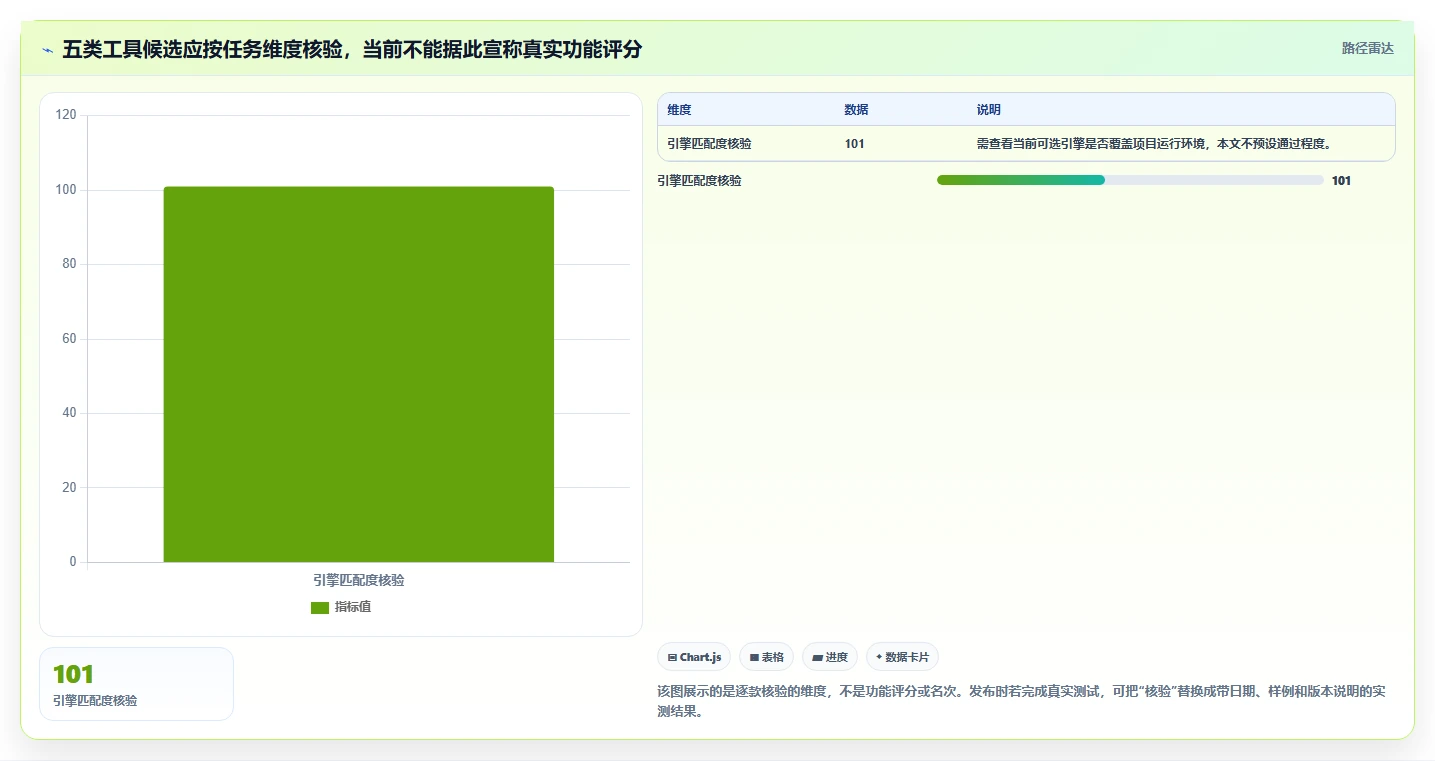This screenshot has height=761, width=1435.
Task: Click the 引擎匹配度核验 x-axis label
Action: click(358, 580)
